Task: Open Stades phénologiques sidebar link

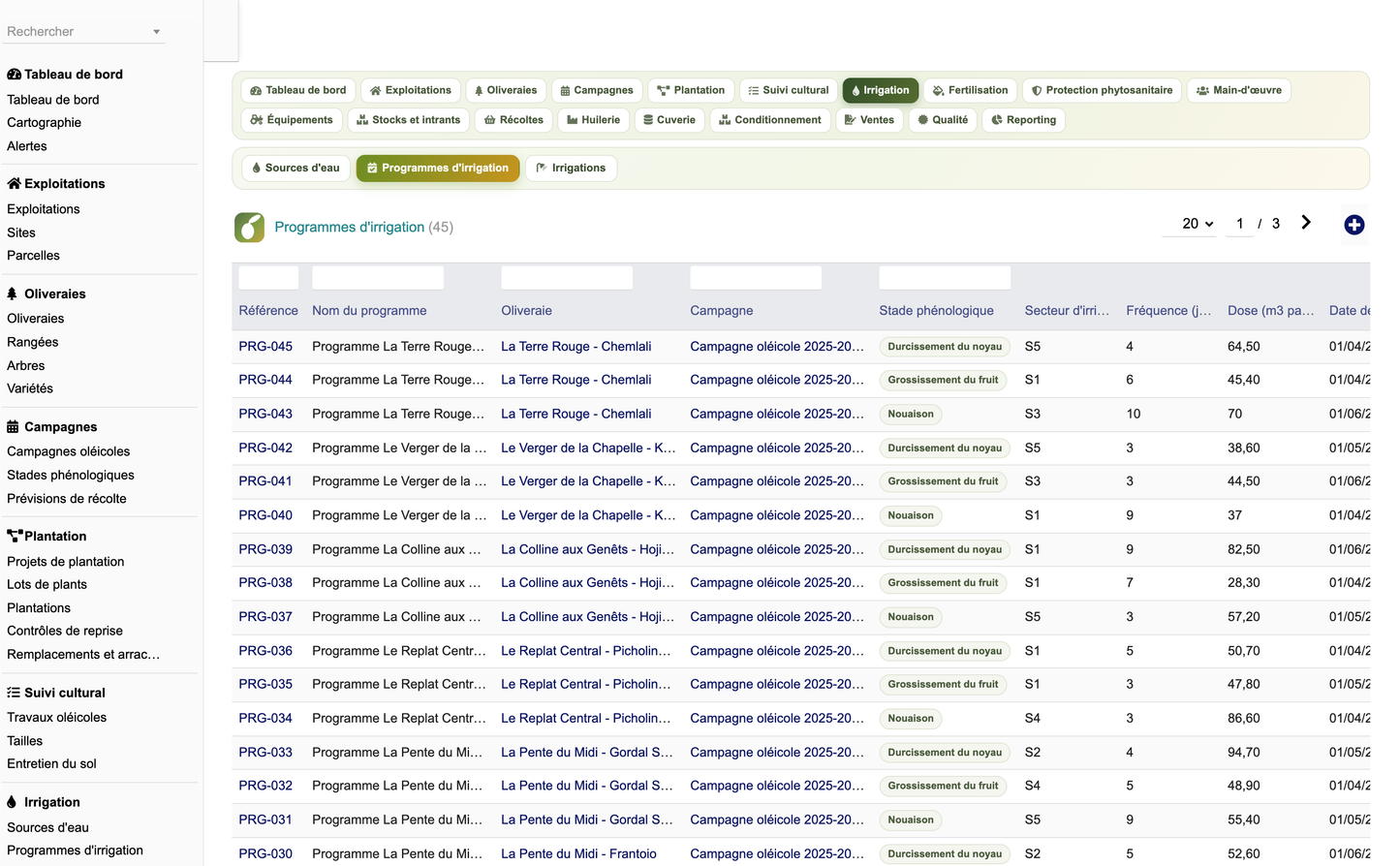Action: coord(71,476)
